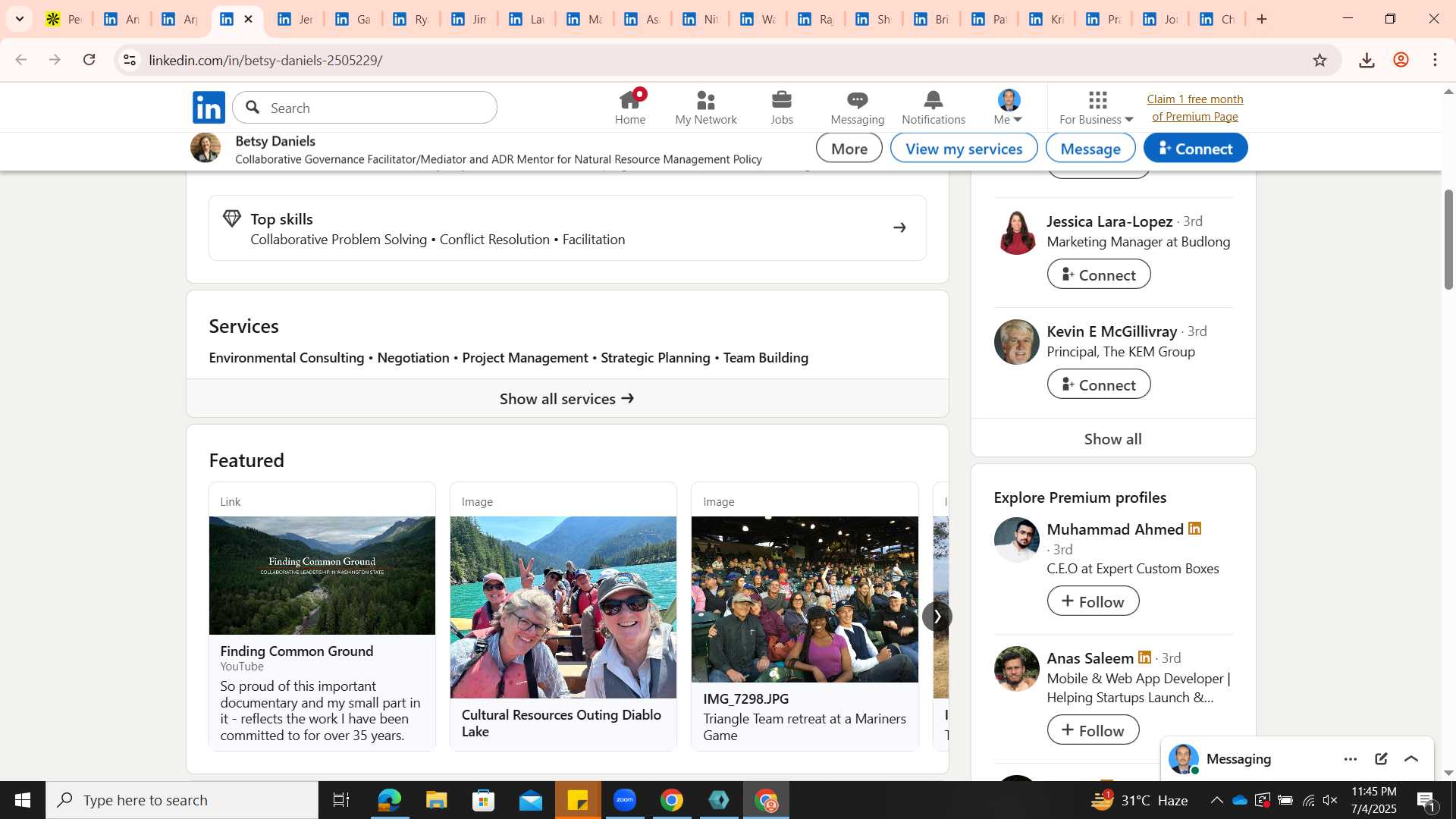Open Anas Saleem profile

click(x=1090, y=658)
